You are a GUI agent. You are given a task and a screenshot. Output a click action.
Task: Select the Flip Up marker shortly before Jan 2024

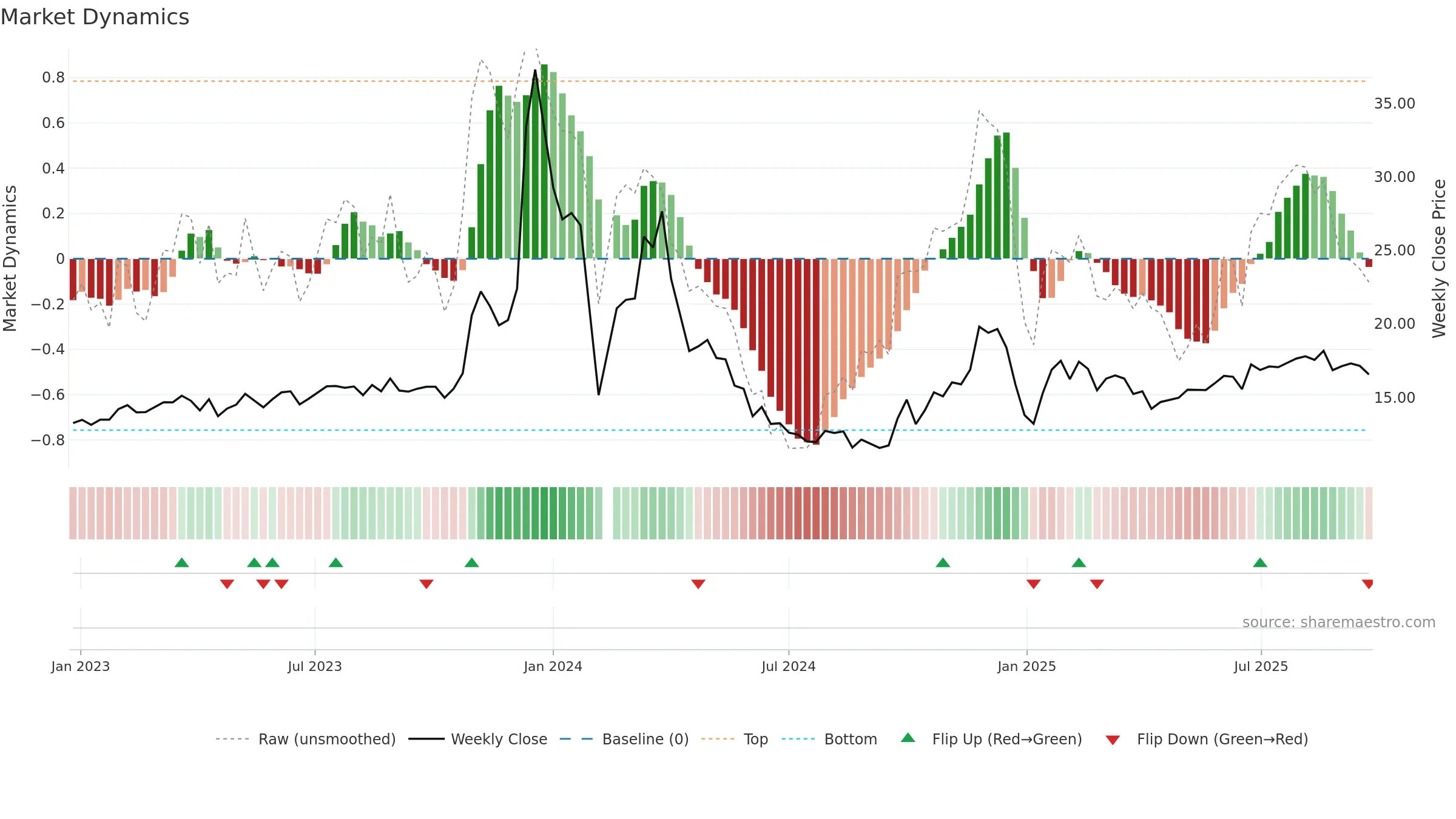point(472,562)
